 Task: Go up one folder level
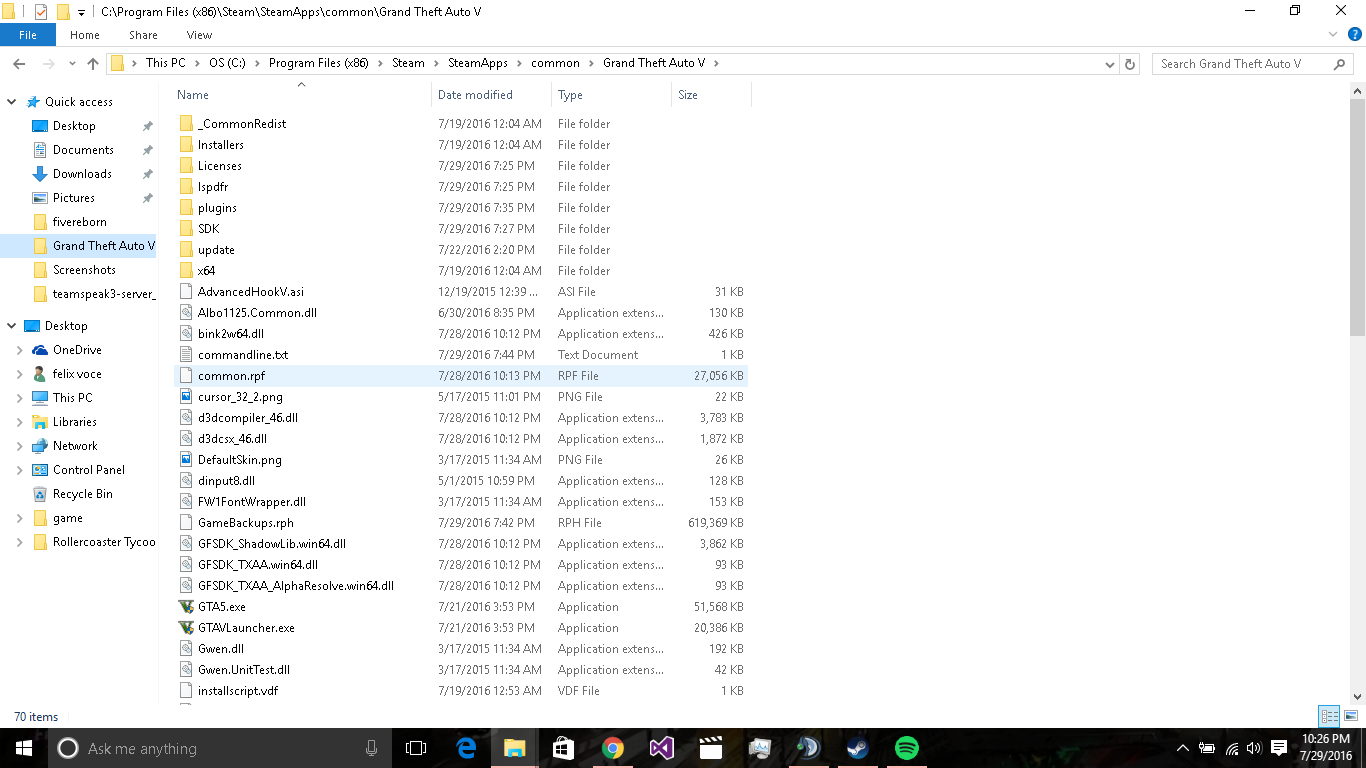click(x=93, y=63)
